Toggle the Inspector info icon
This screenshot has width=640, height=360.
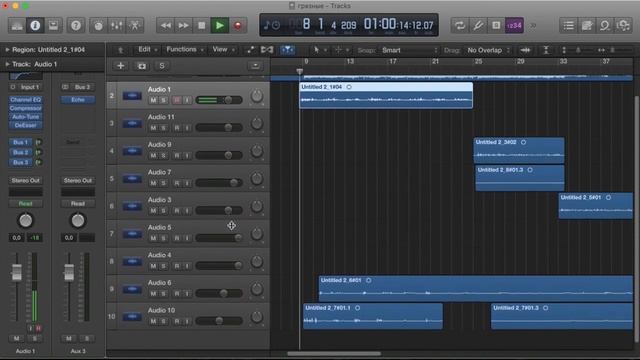pos(35,26)
